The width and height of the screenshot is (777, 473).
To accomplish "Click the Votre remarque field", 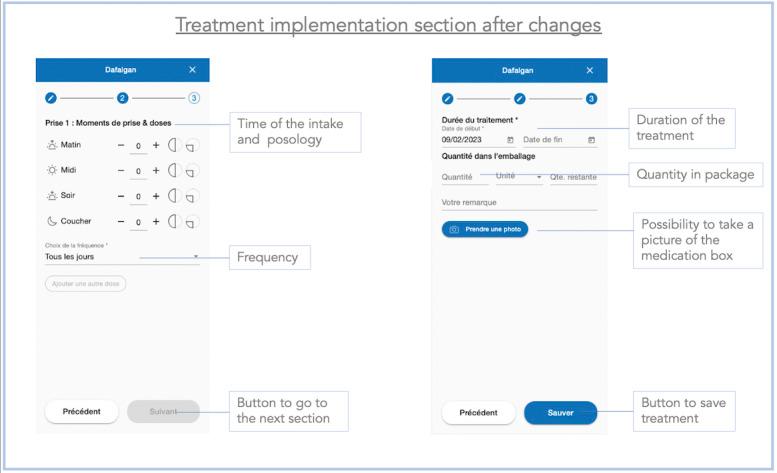I will (519, 203).
